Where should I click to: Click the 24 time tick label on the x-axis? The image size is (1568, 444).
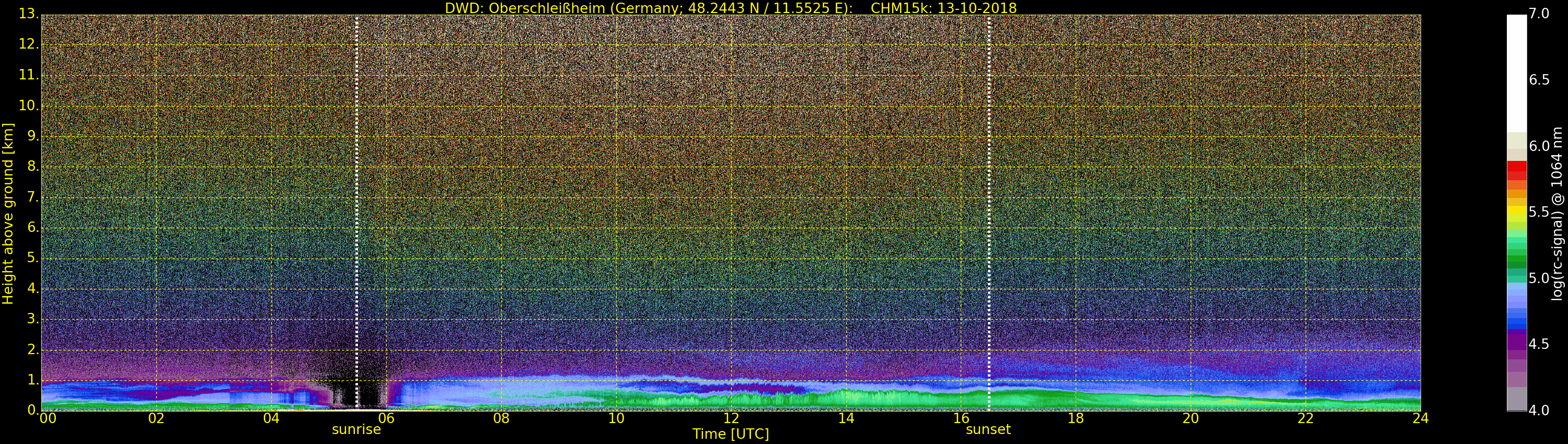coord(1420,418)
